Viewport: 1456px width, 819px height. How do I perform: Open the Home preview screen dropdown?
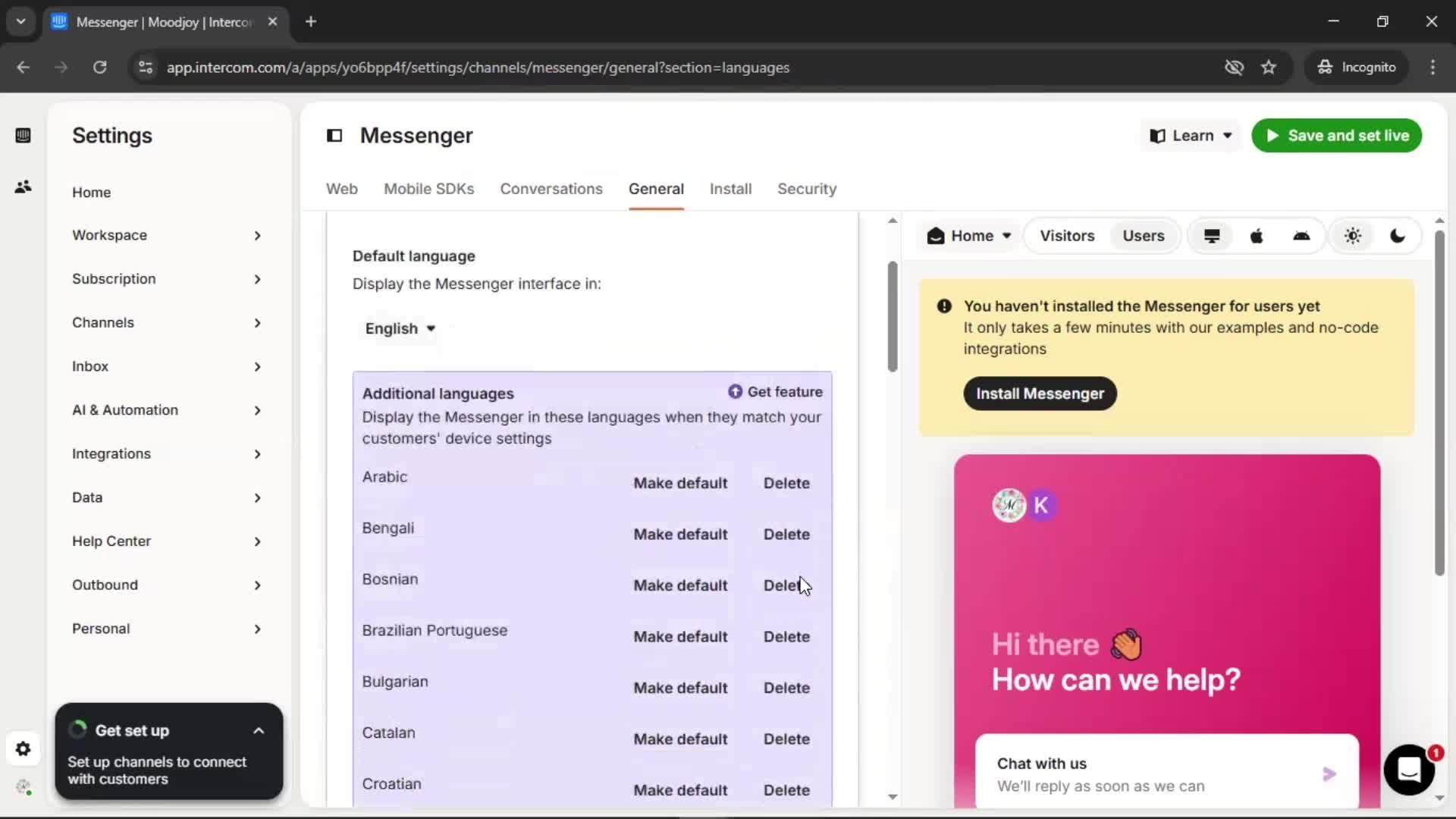point(969,237)
